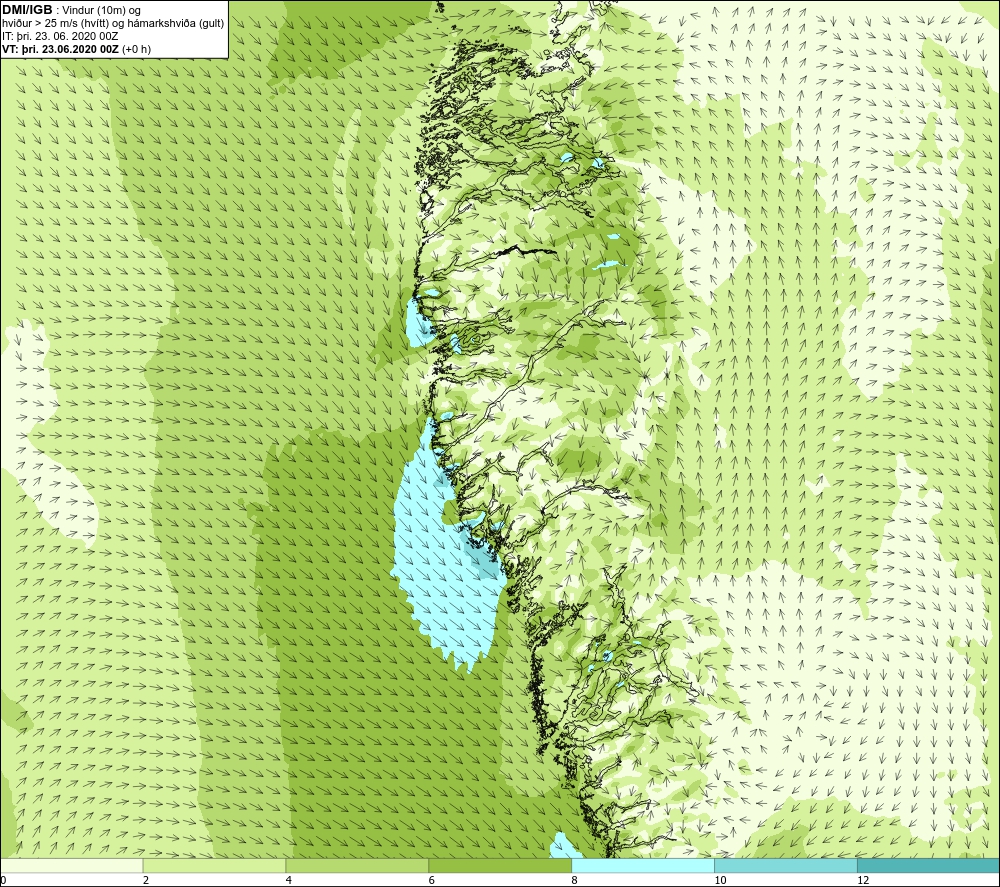Viewport: 1000px width, 887px height.
Task: Click the 10–12 m/s legend color swatch
Action: [786, 865]
